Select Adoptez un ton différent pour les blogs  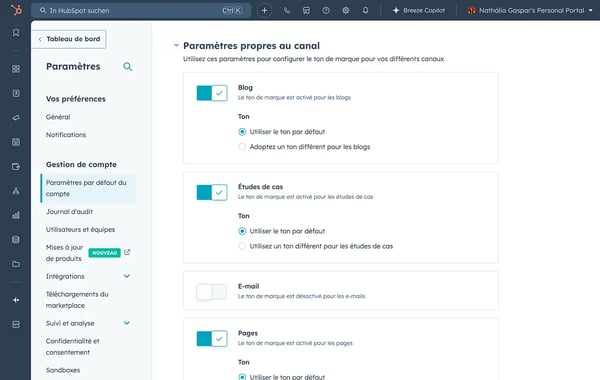click(x=242, y=147)
